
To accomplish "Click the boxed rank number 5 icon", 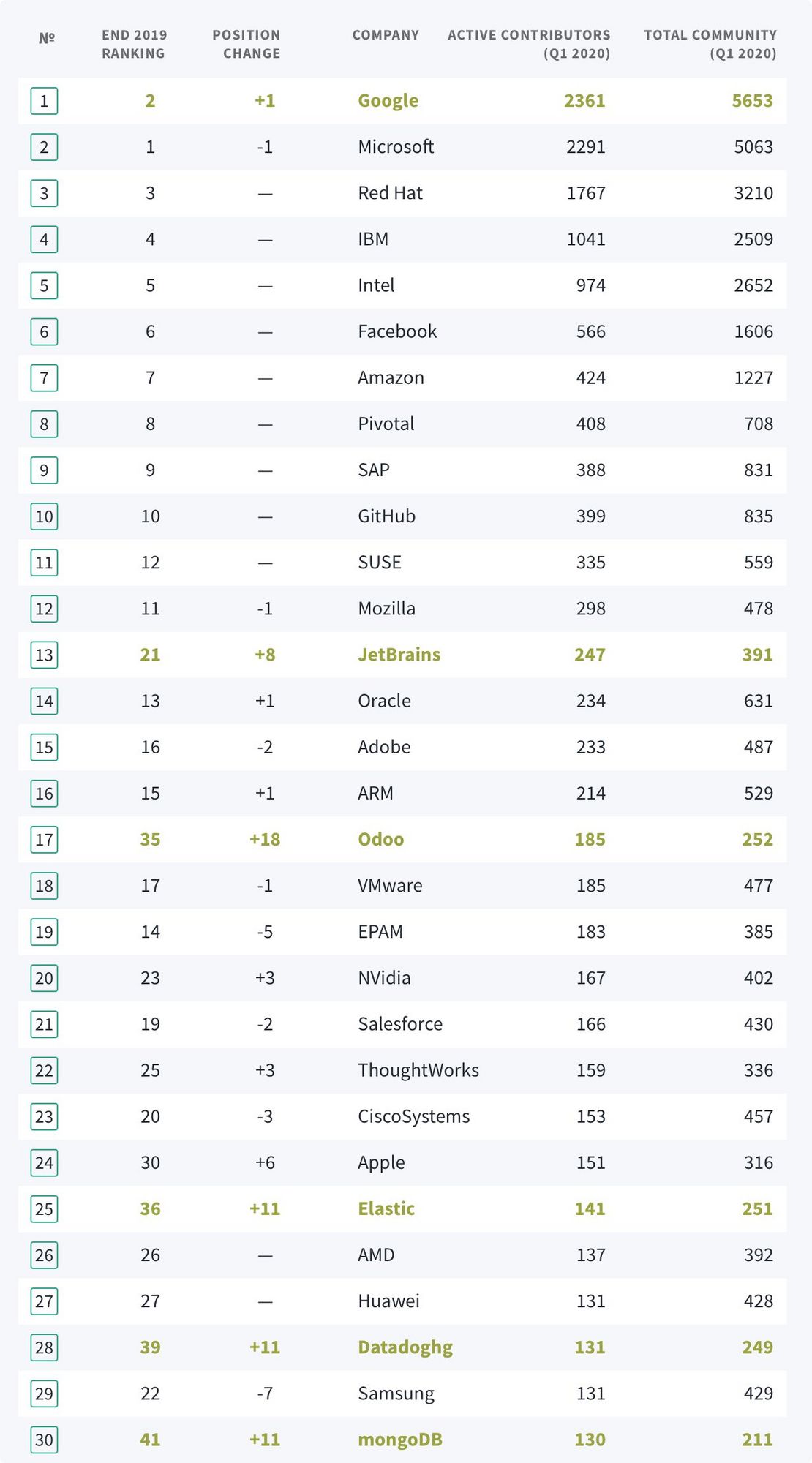I will pos(44,285).
